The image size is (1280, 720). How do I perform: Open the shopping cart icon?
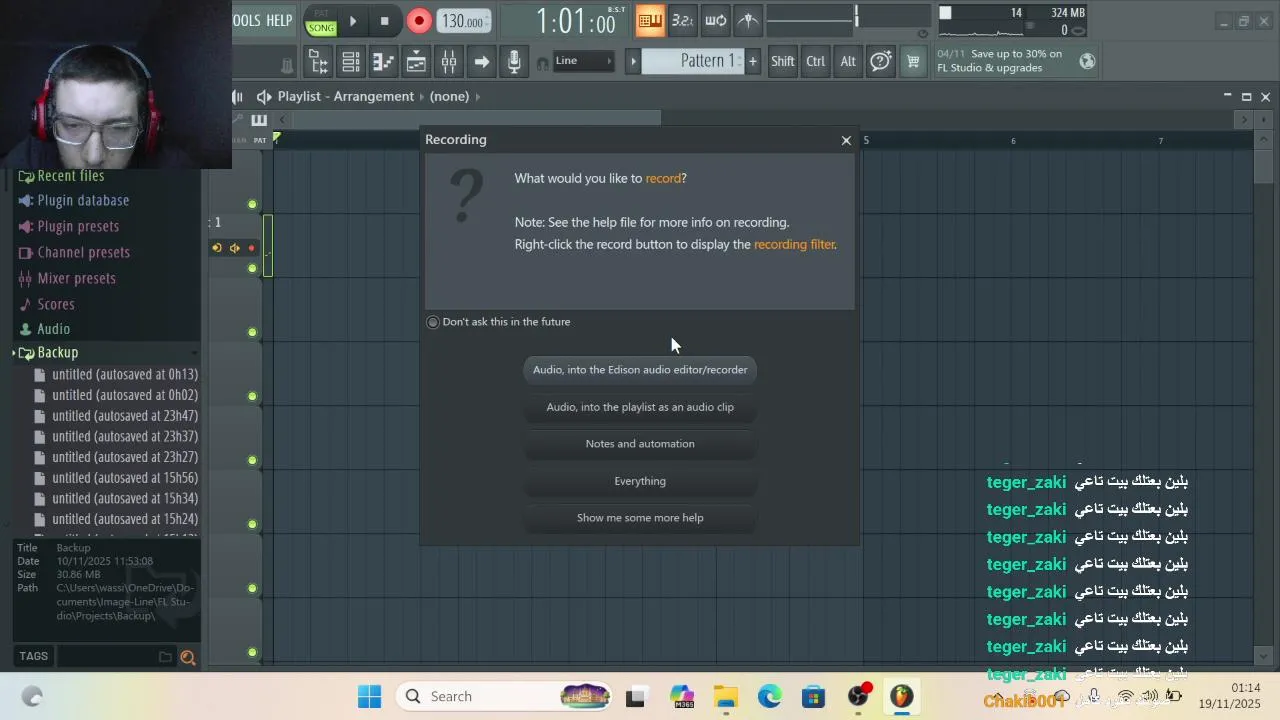tap(913, 62)
